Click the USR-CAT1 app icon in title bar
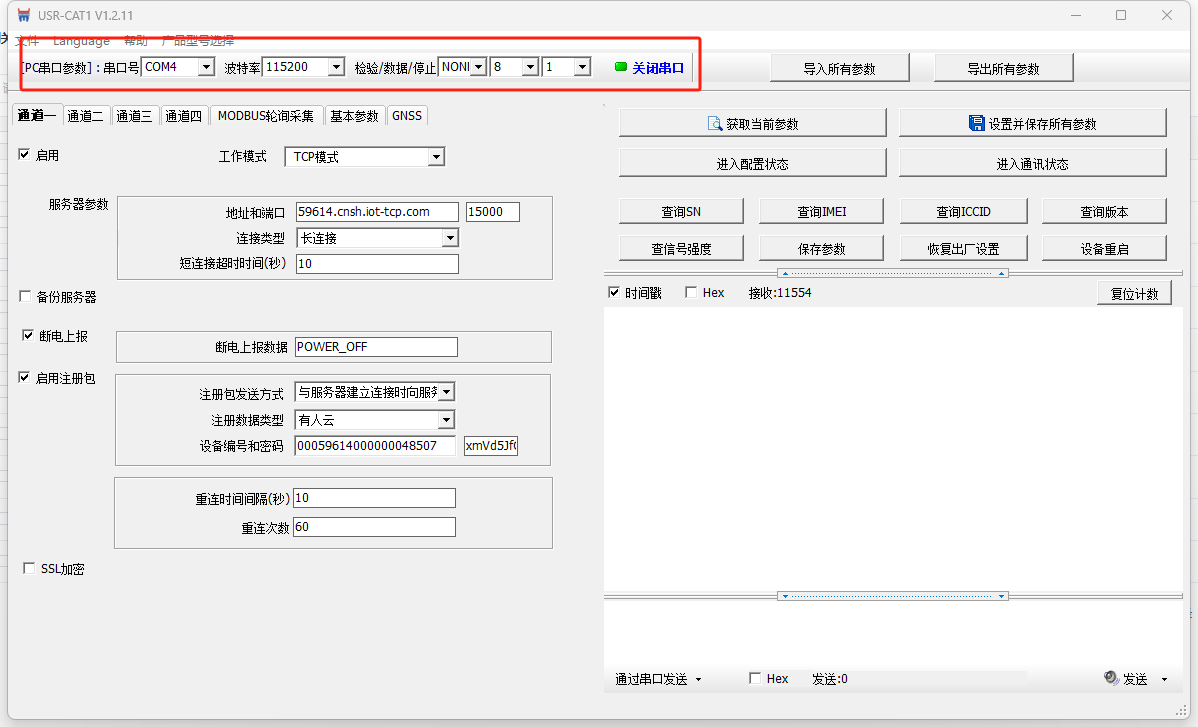 pos(24,15)
